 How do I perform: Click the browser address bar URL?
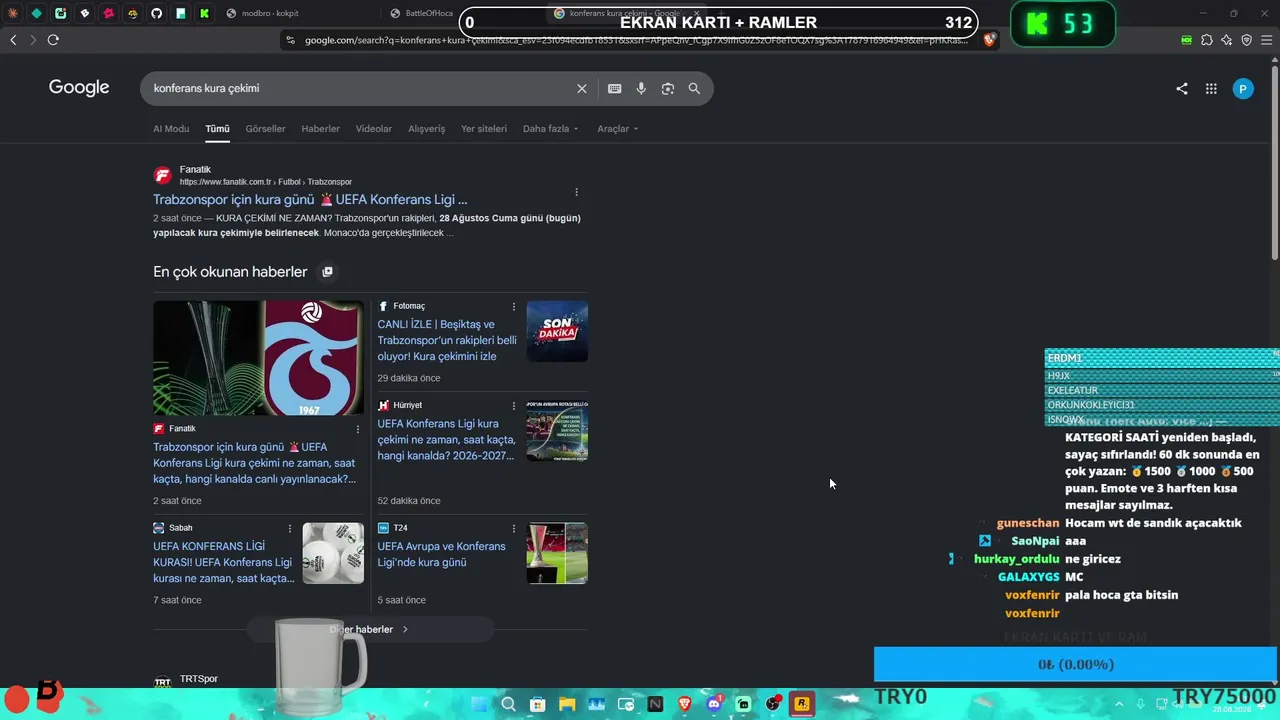click(636, 40)
